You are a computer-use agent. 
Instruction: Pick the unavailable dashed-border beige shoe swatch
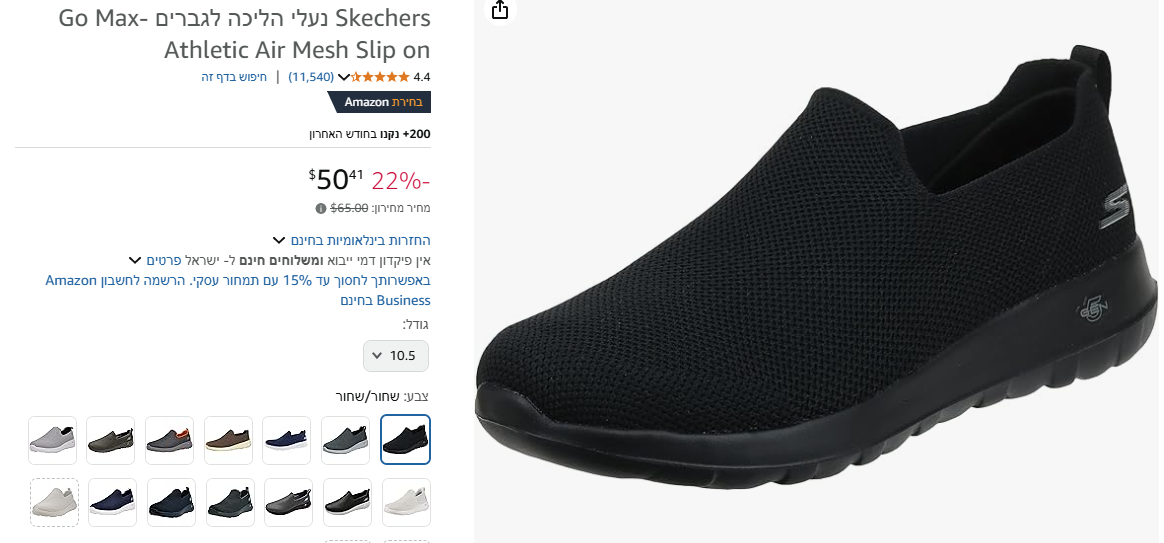pyautogui.click(x=54, y=502)
